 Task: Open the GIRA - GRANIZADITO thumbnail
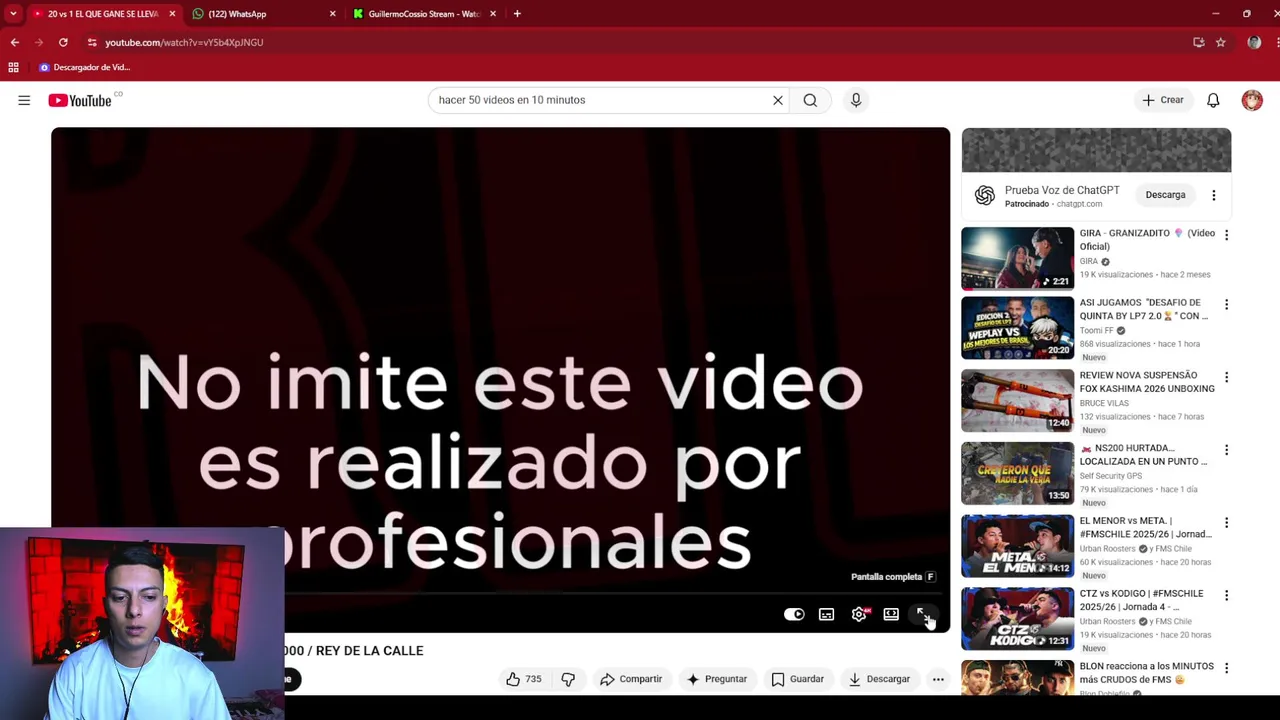pyautogui.click(x=1017, y=258)
